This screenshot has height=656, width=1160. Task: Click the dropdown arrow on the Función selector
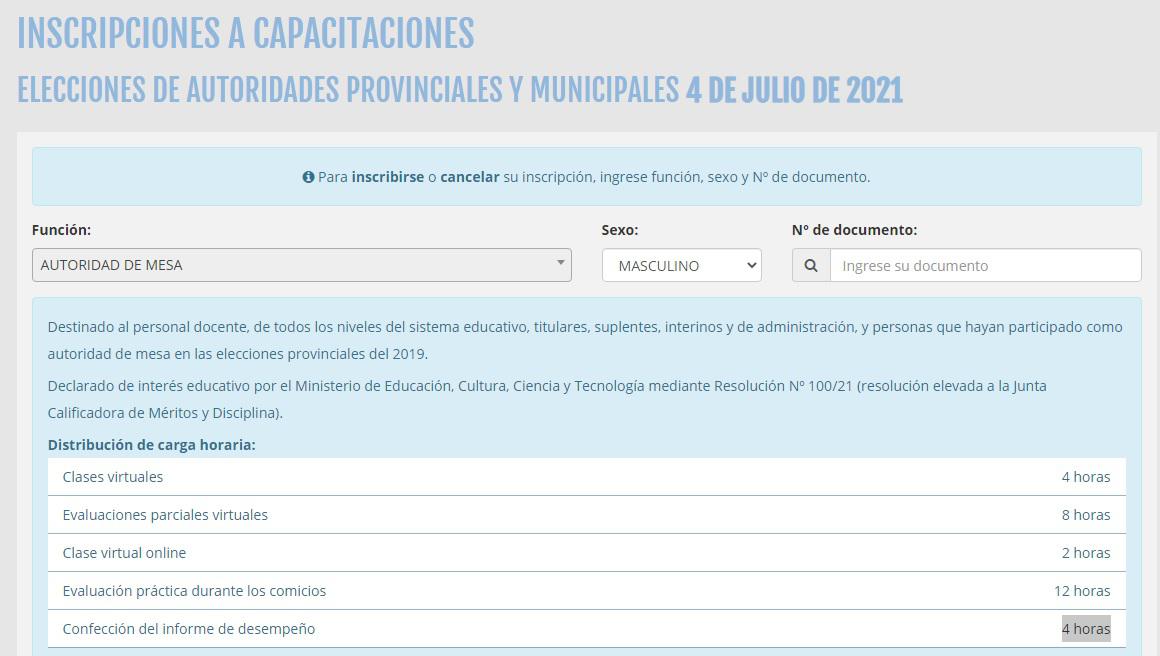tap(560, 264)
